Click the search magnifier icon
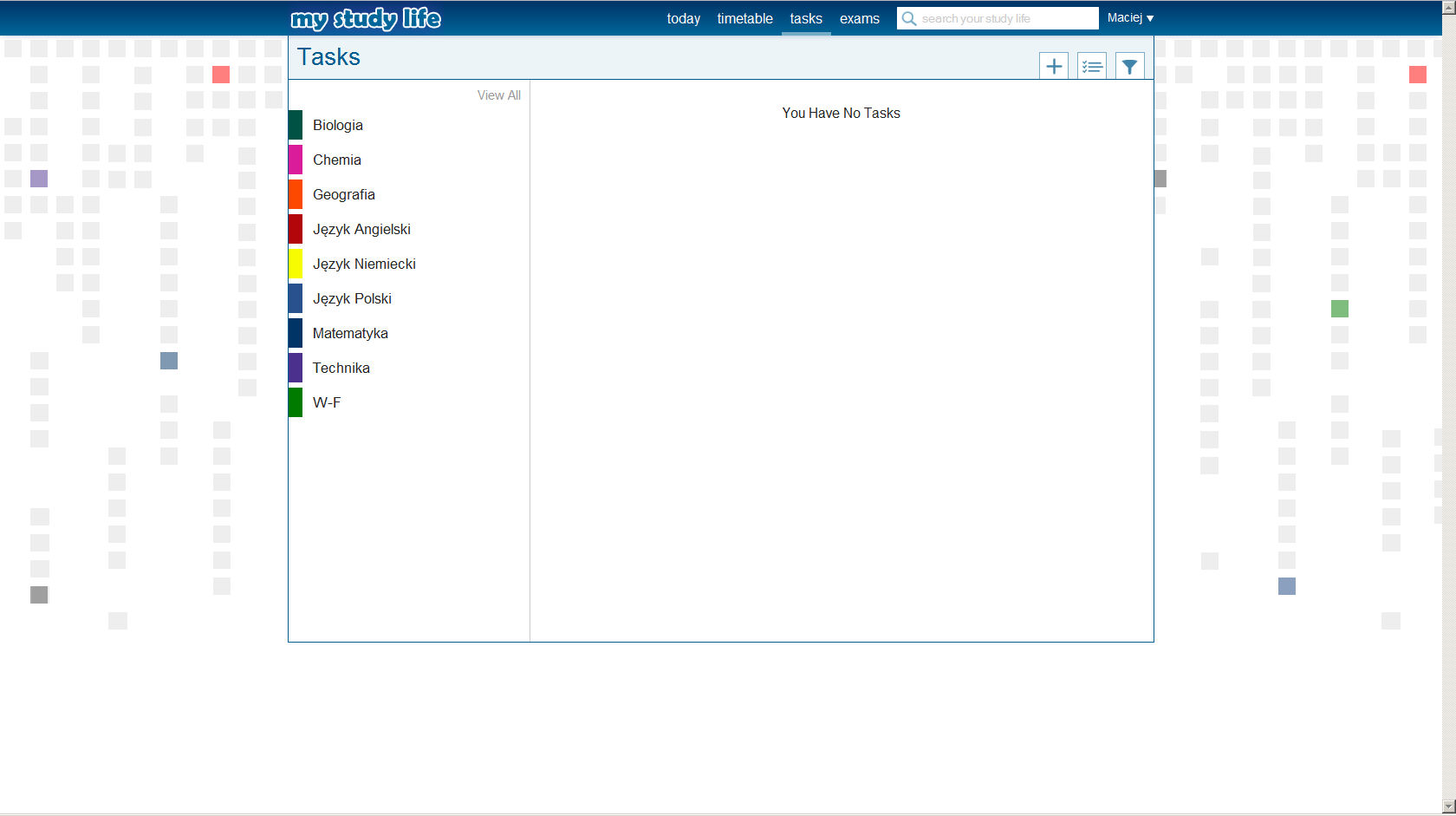 point(909,18)
